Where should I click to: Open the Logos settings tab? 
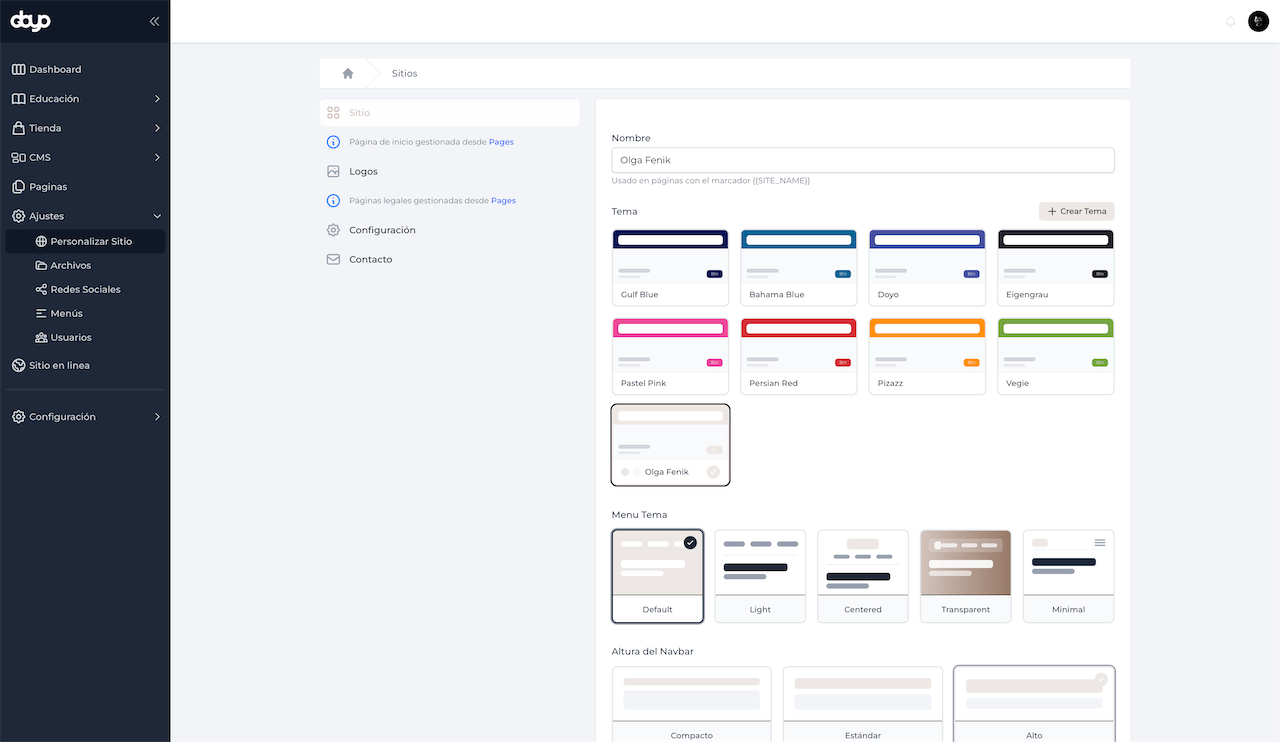363,172
